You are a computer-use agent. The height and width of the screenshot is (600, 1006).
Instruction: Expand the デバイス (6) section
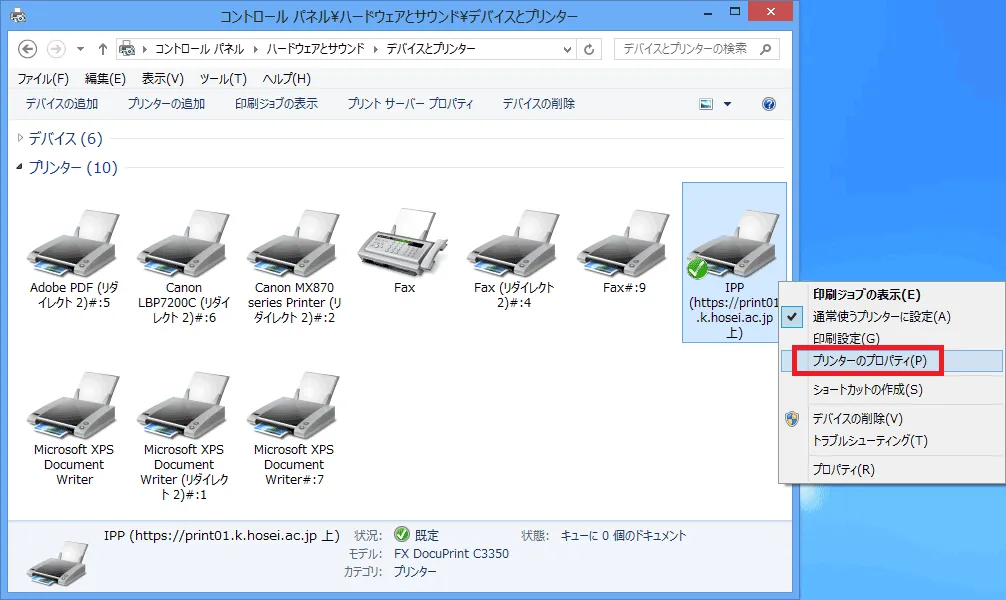(20, 139)
